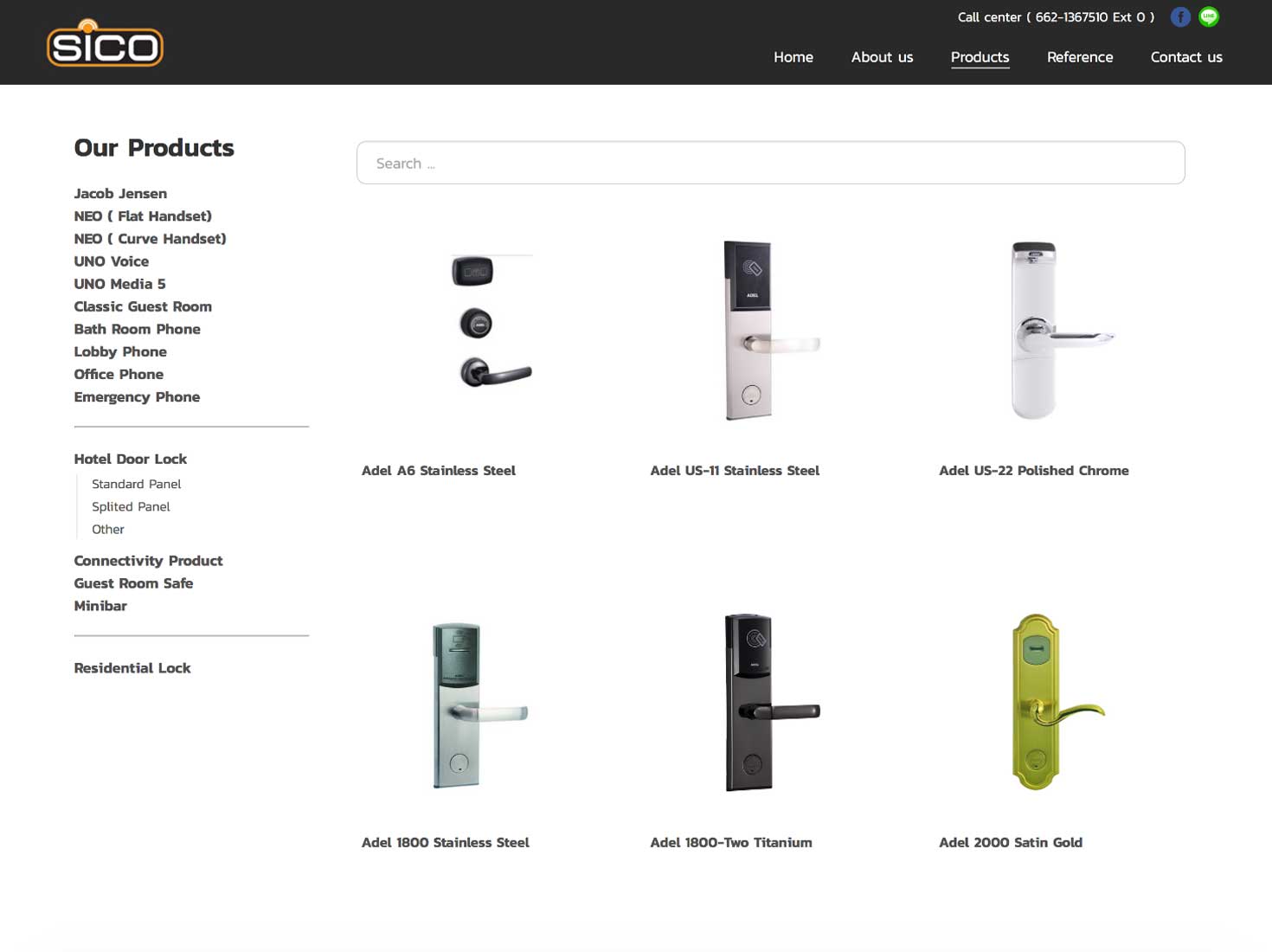Click Adel 1800-Two Titanium product image

click(770, 702)
